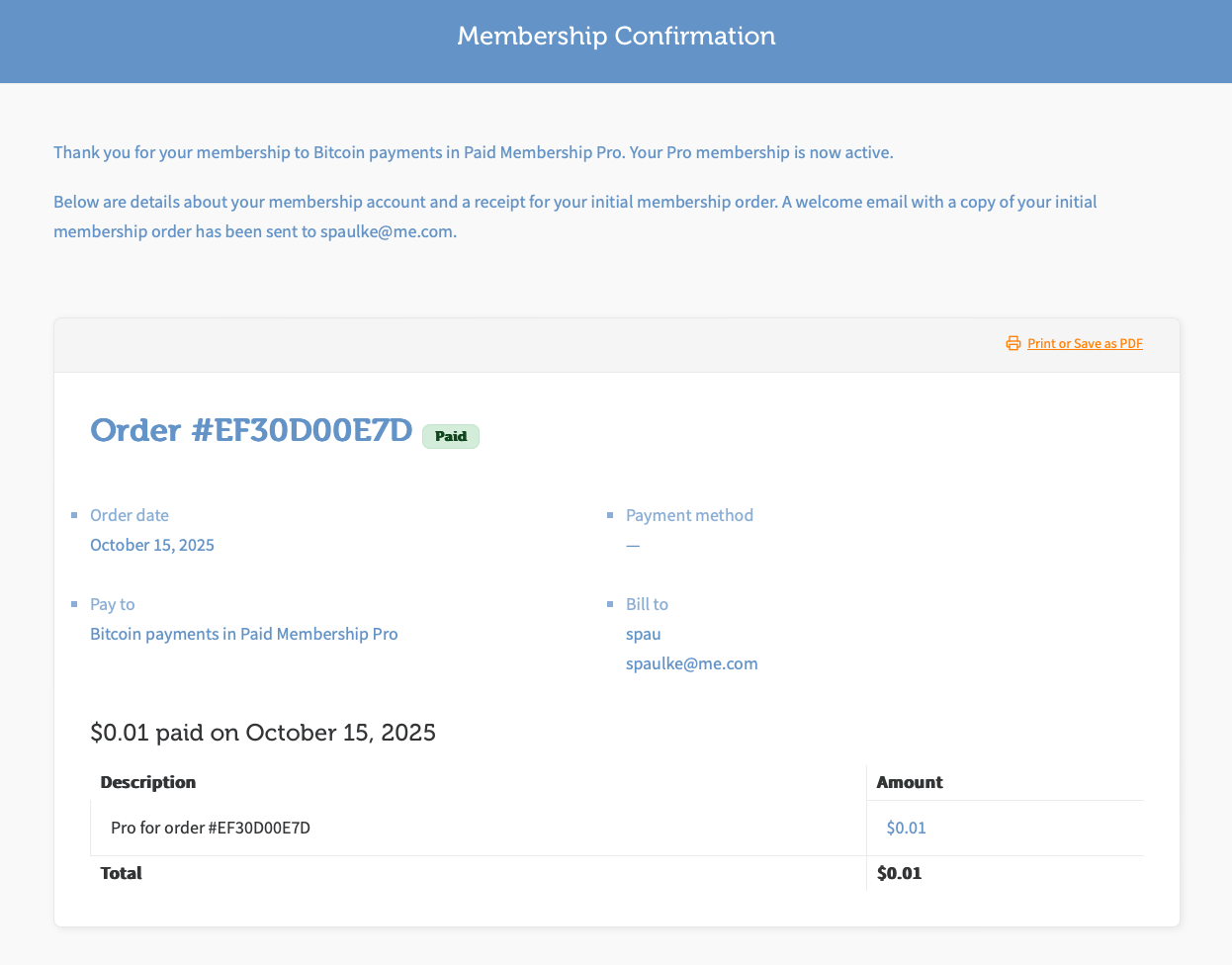
Task: Select the October 15, 2025 order date value
Action: coord(152,545)
